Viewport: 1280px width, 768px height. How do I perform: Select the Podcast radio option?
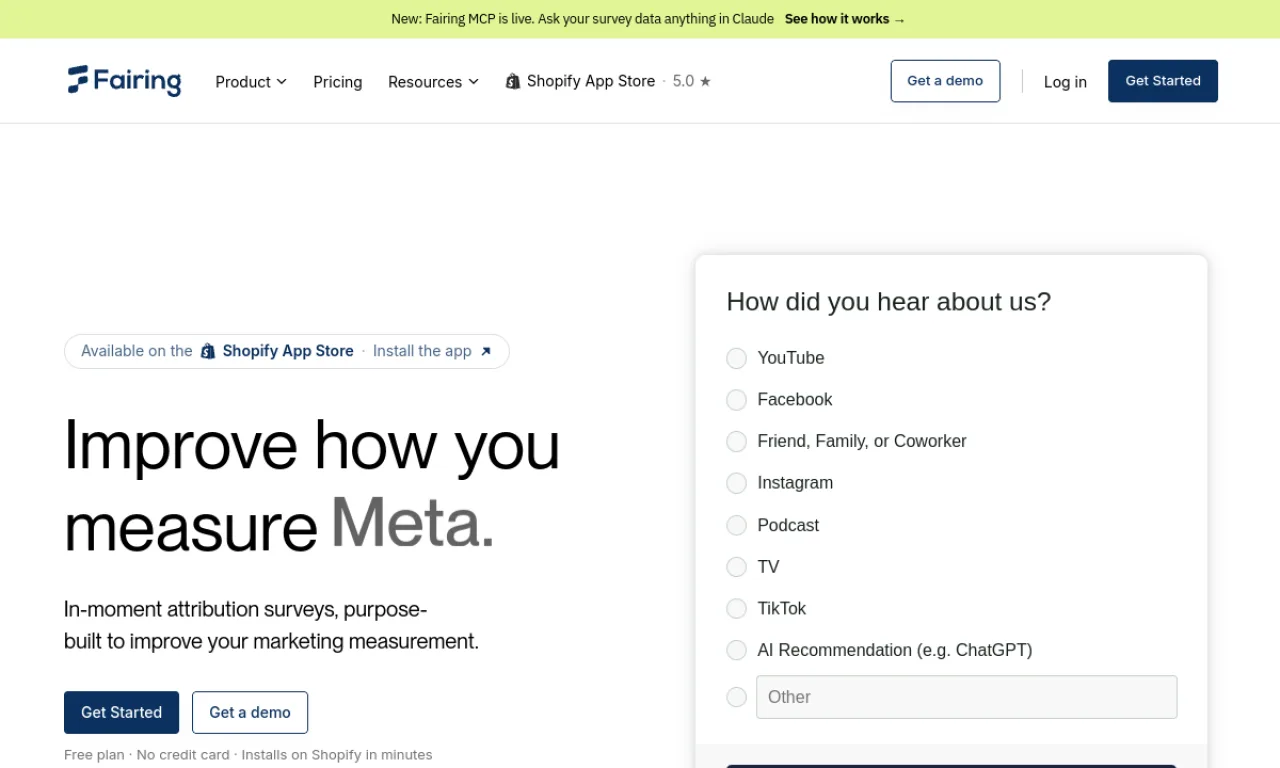pyautogui.click(x=736, y=525)
